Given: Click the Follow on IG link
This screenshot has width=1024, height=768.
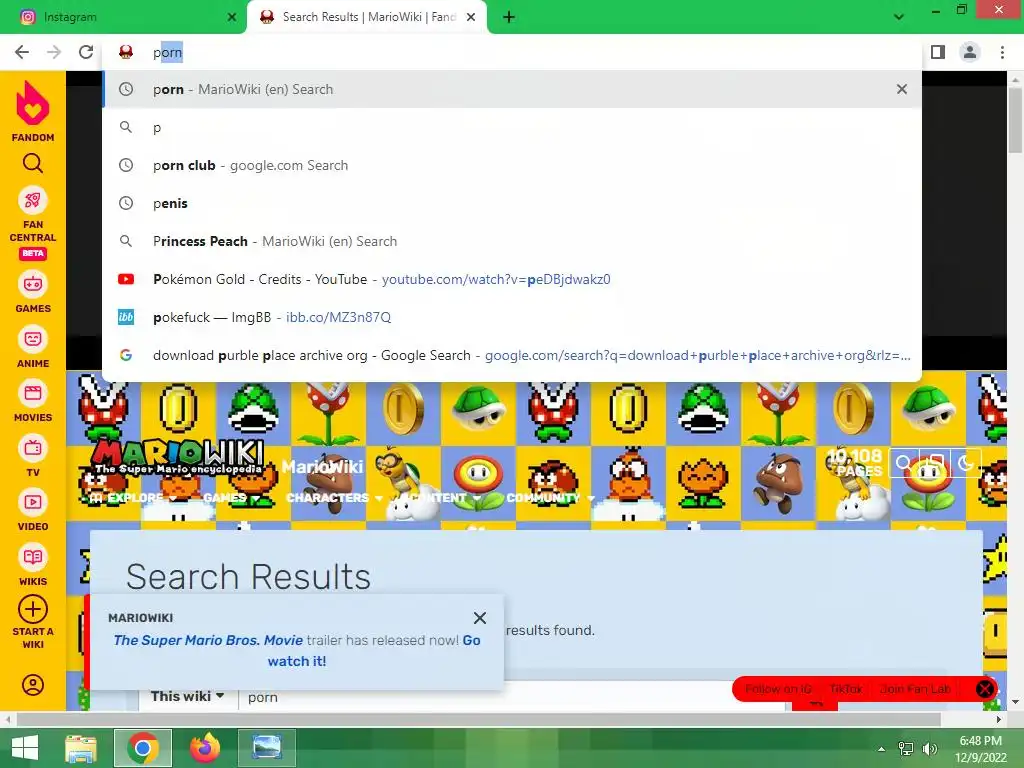Looking at the screenshot, I should point(778,689).
